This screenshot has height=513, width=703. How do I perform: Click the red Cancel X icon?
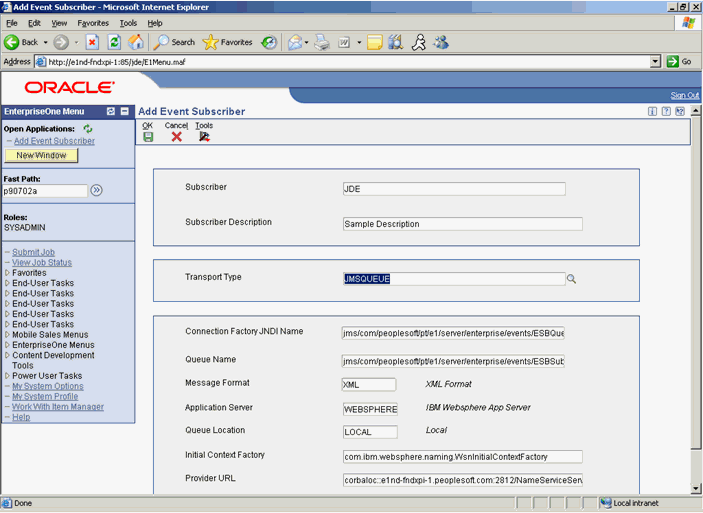pos(177,137)
